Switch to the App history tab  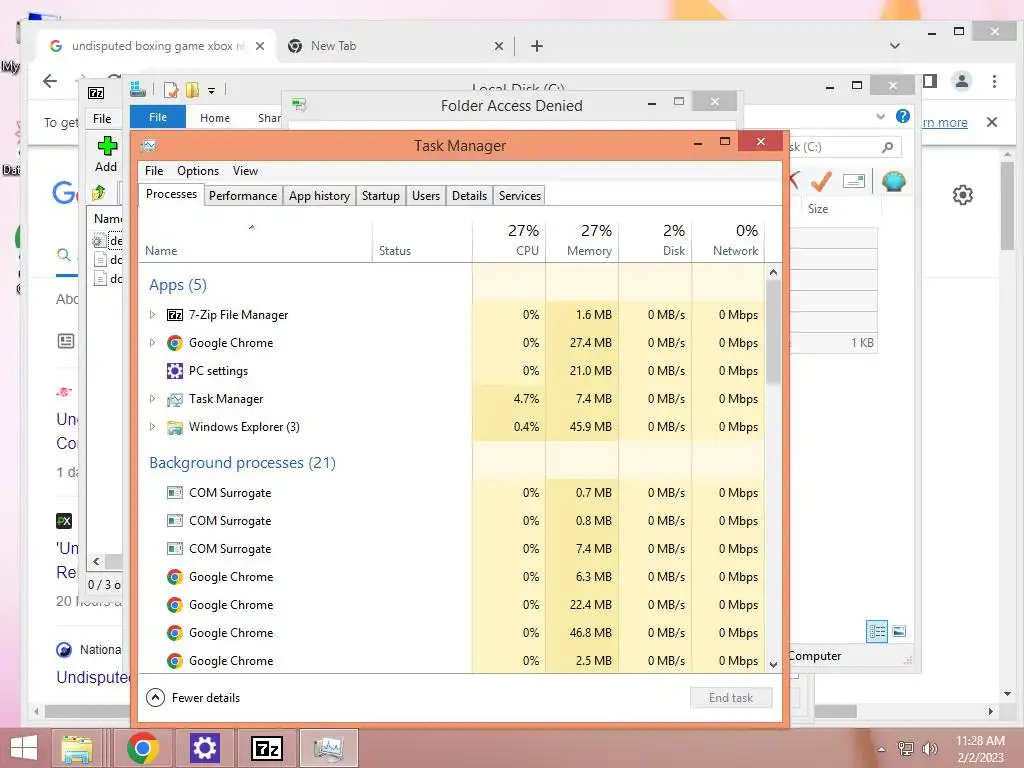pos(319,196)
